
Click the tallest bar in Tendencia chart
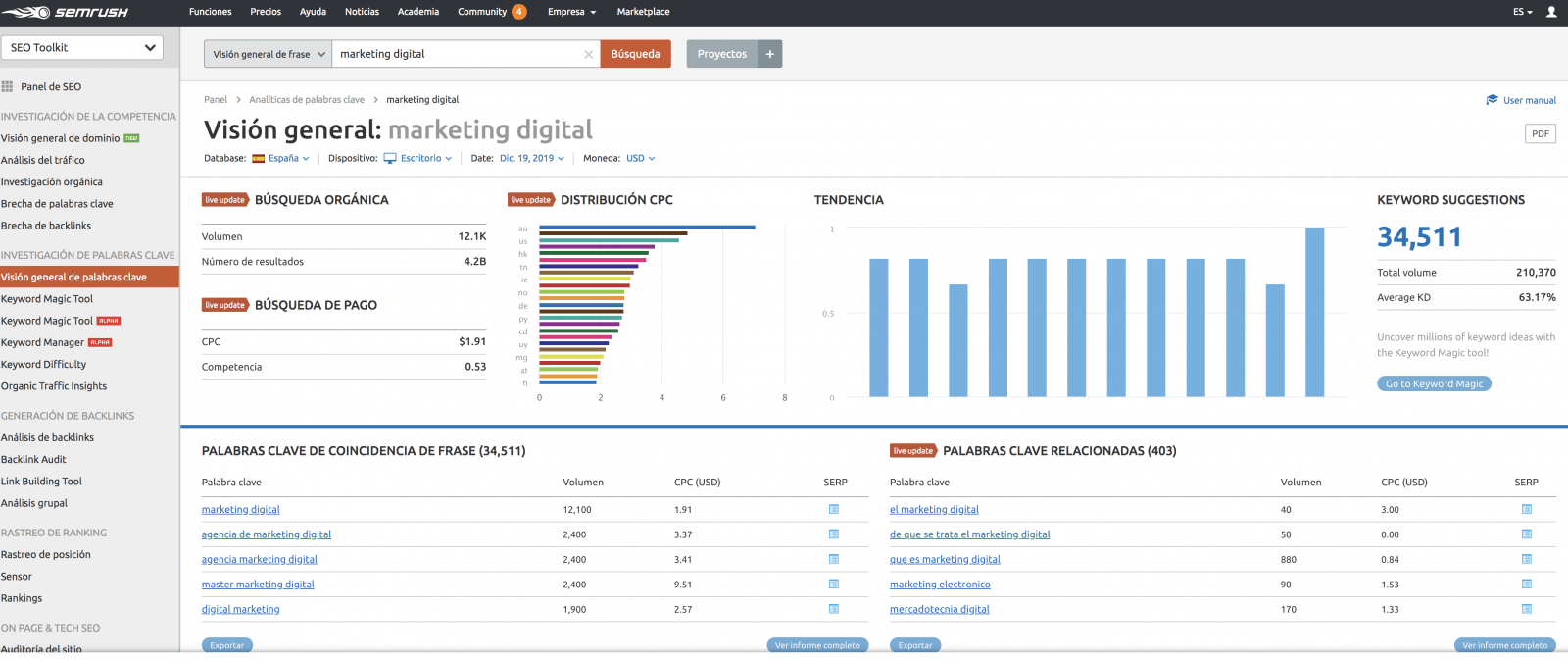point(1314,312)
